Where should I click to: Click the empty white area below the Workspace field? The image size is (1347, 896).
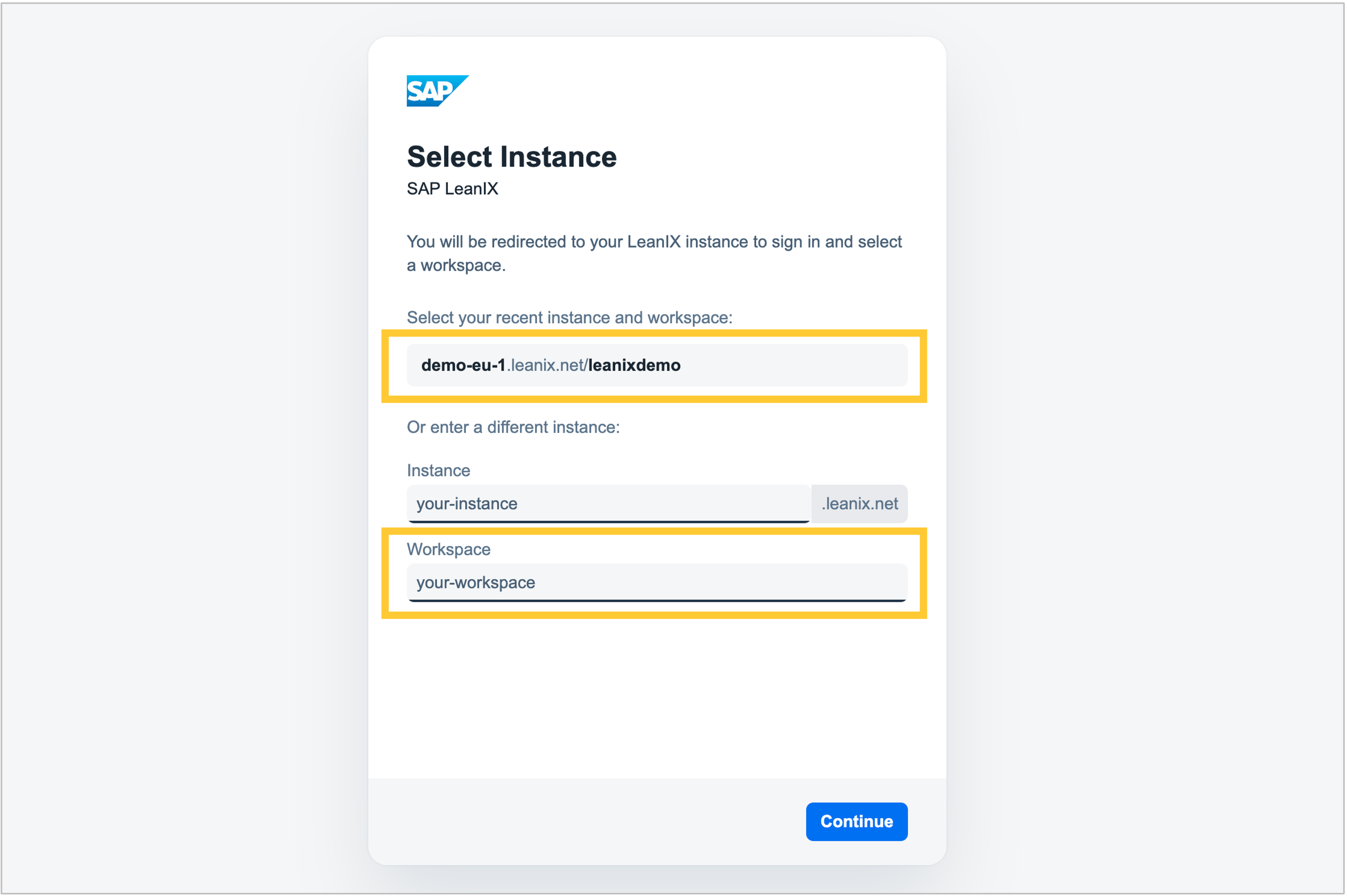tap(657, 697)
